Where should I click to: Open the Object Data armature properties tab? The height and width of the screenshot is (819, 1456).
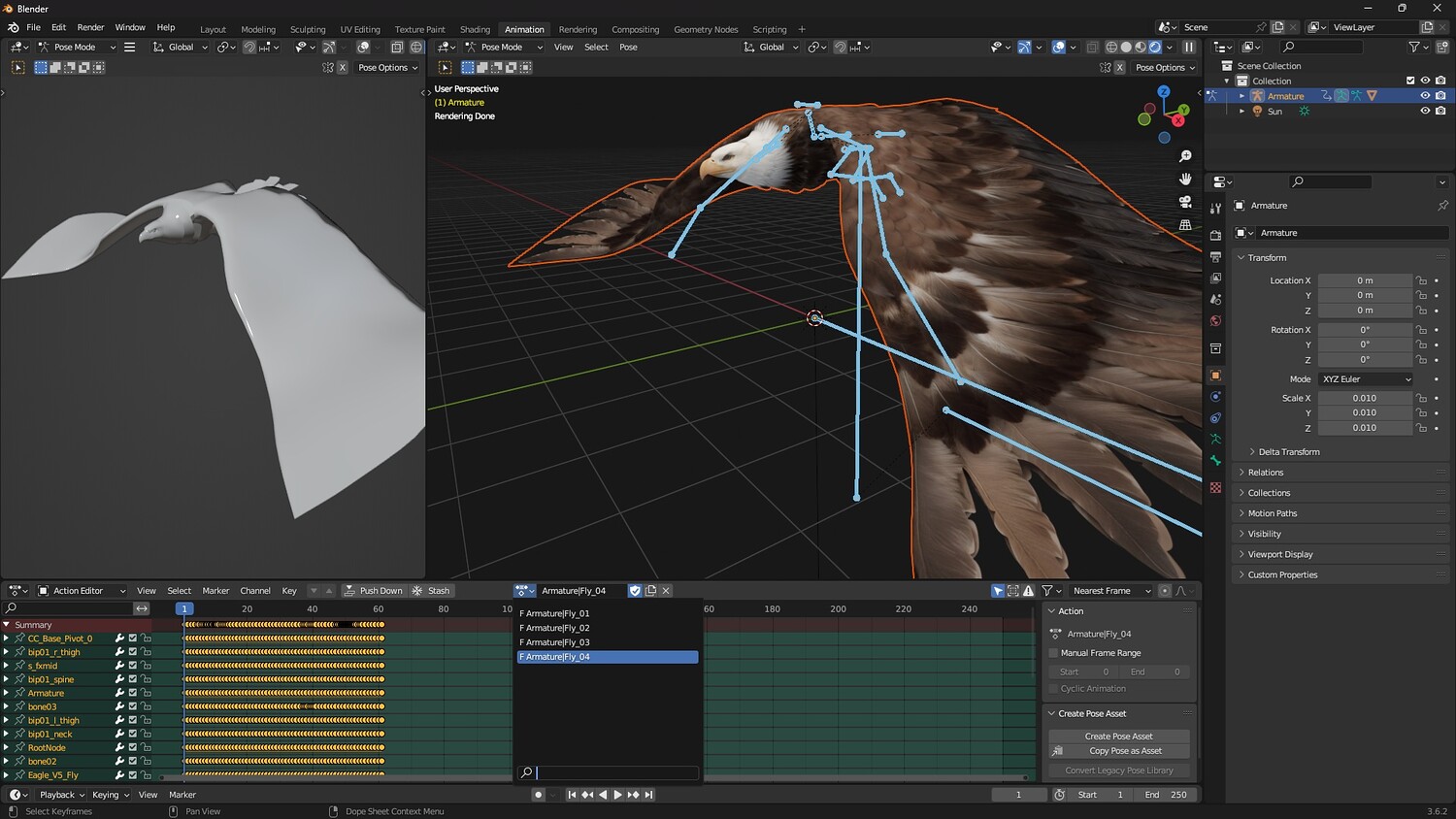(1215, 439)
